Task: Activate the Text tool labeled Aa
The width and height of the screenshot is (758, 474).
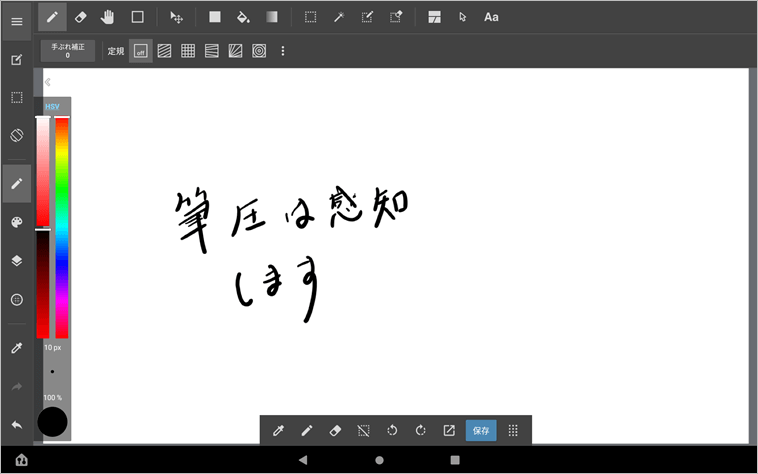Action: [x=491, y=17]
